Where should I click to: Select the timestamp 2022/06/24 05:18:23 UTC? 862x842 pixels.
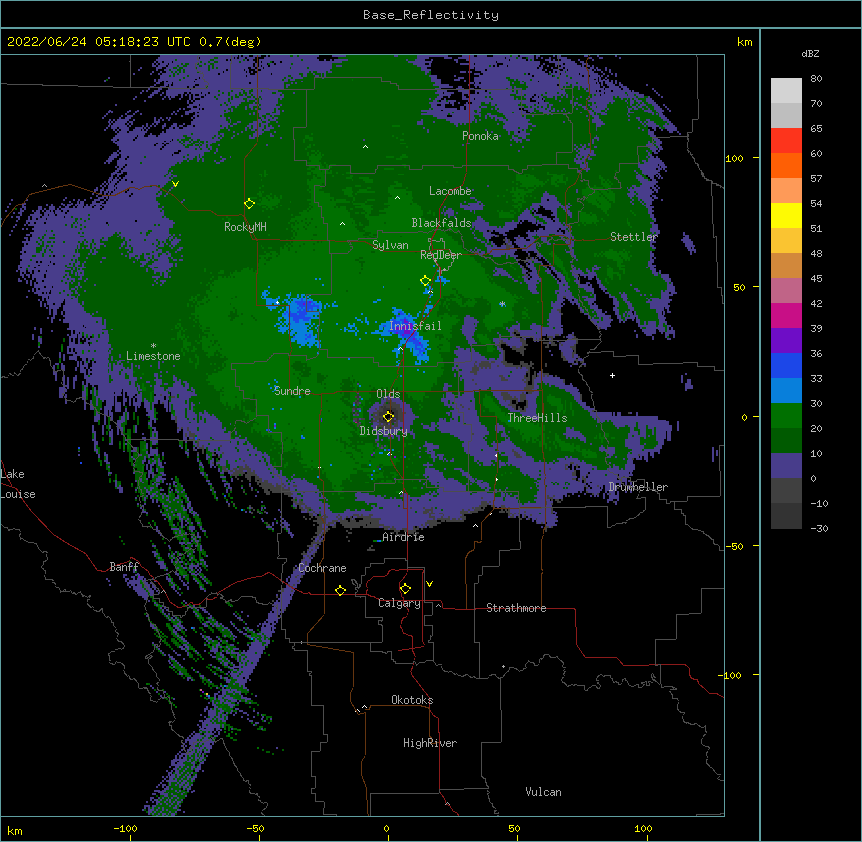[98, 42]
